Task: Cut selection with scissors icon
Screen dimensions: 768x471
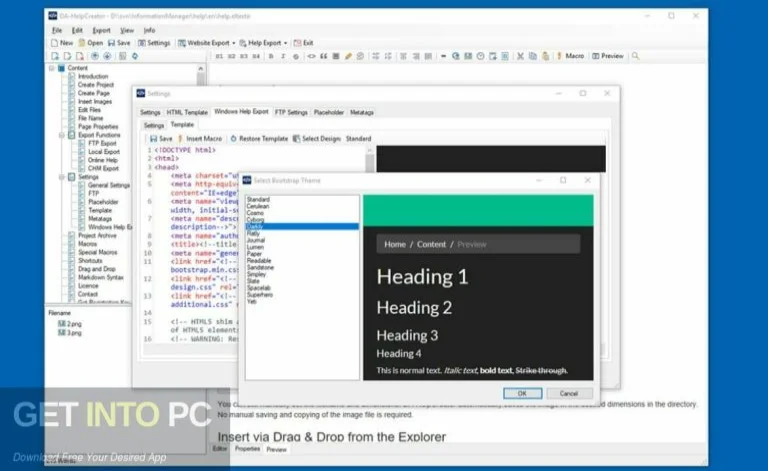Action: 520,56
